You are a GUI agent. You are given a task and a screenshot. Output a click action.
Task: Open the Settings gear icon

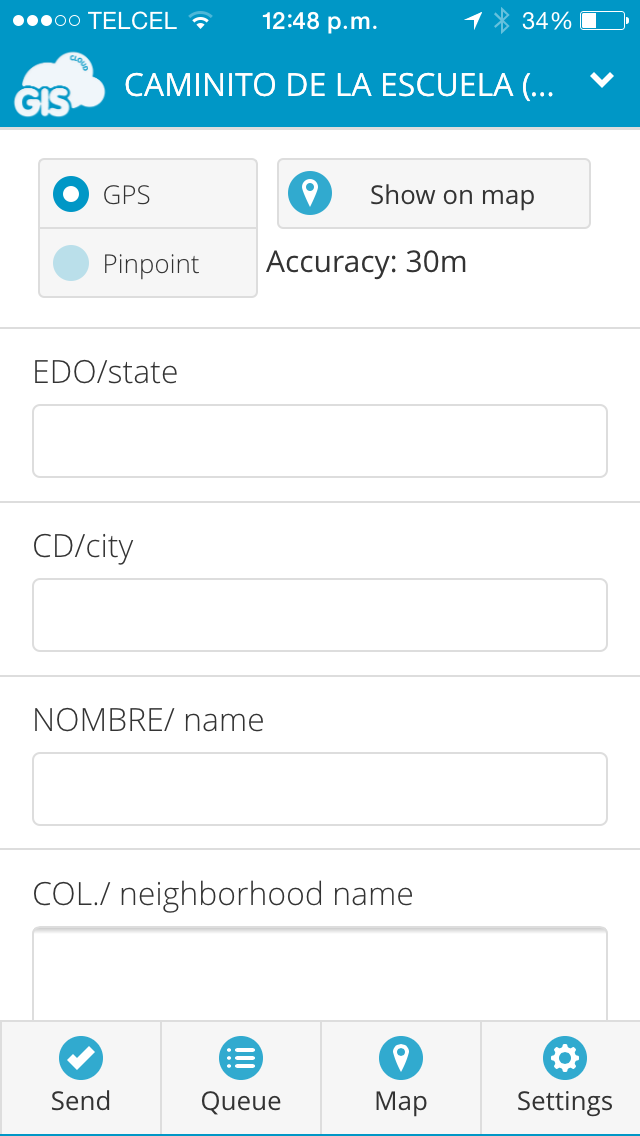pos(564,1057)
